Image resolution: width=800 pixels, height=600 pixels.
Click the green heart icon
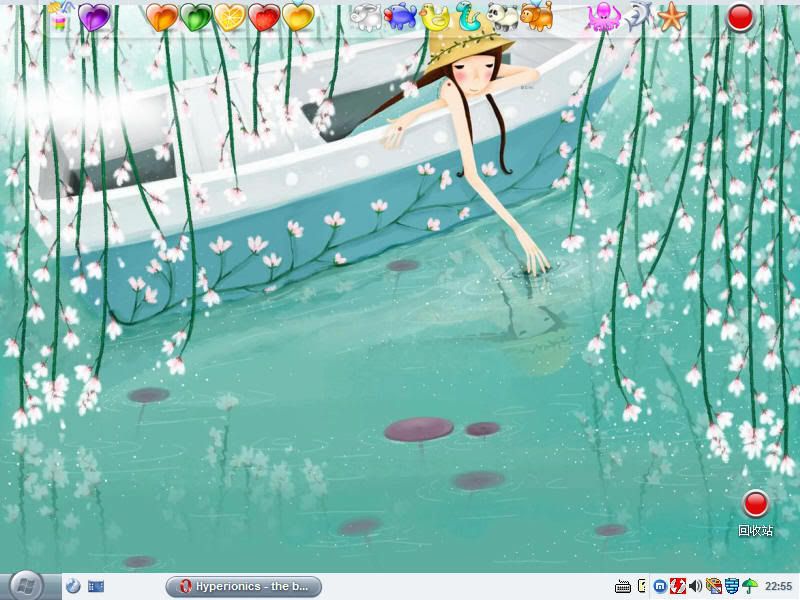[196, 17]
